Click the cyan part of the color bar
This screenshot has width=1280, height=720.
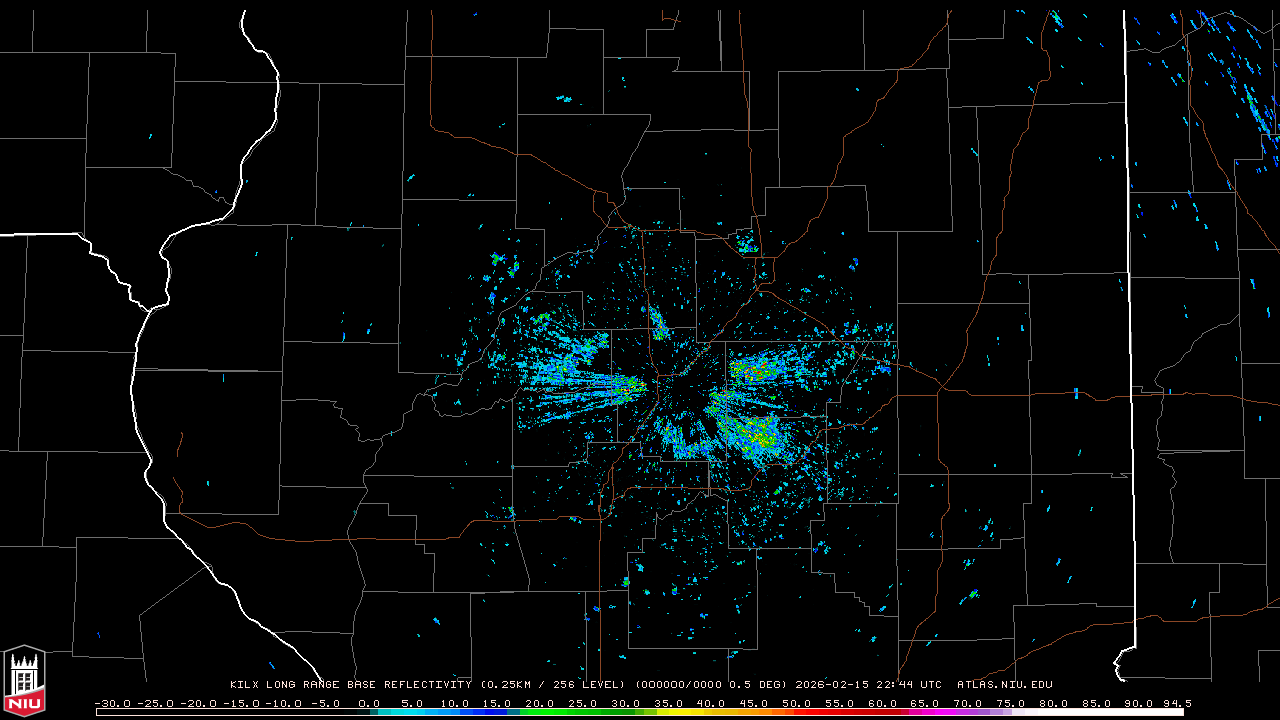[x=400, y=713]
